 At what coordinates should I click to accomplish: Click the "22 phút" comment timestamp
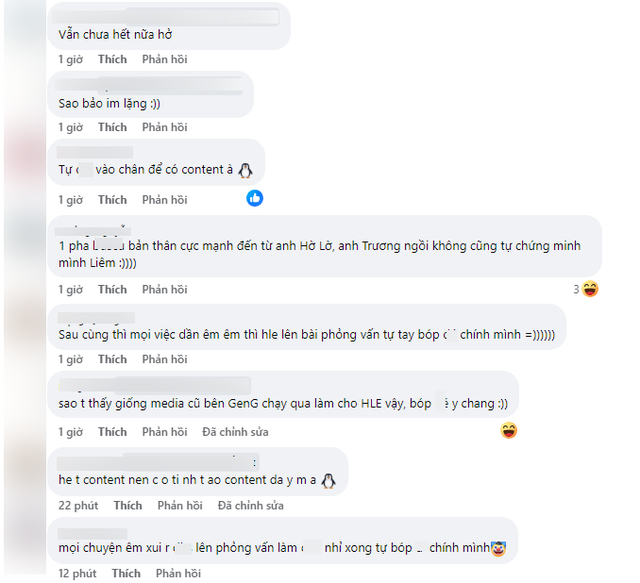coord(77,506)
